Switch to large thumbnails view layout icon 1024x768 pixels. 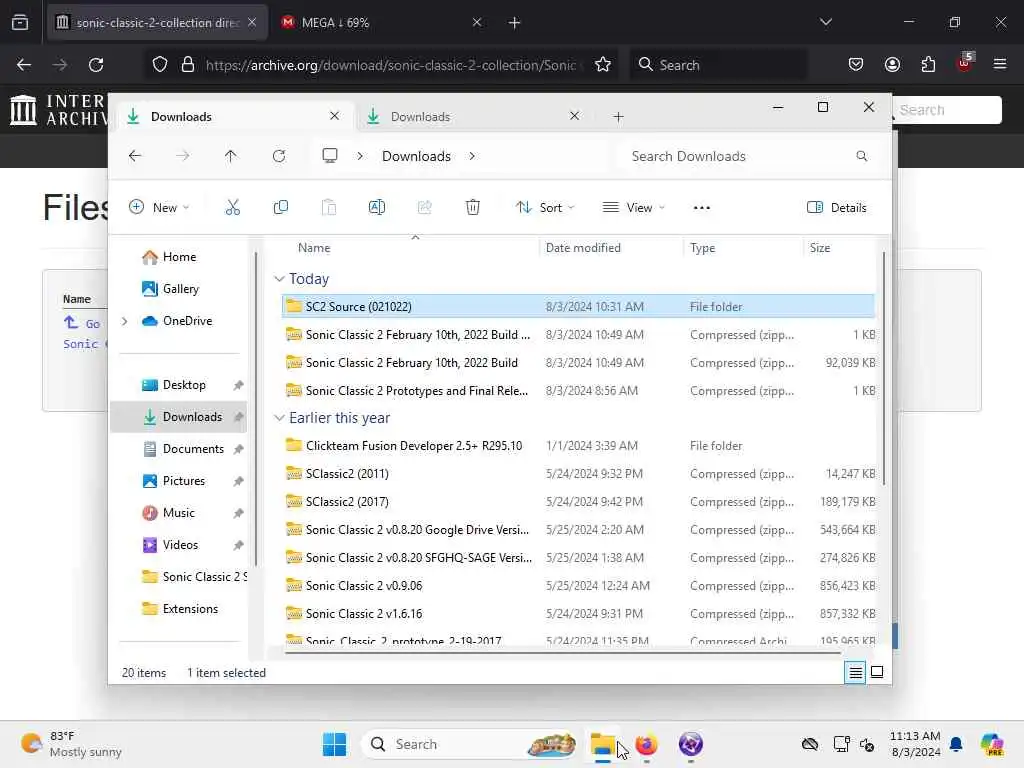877,672
